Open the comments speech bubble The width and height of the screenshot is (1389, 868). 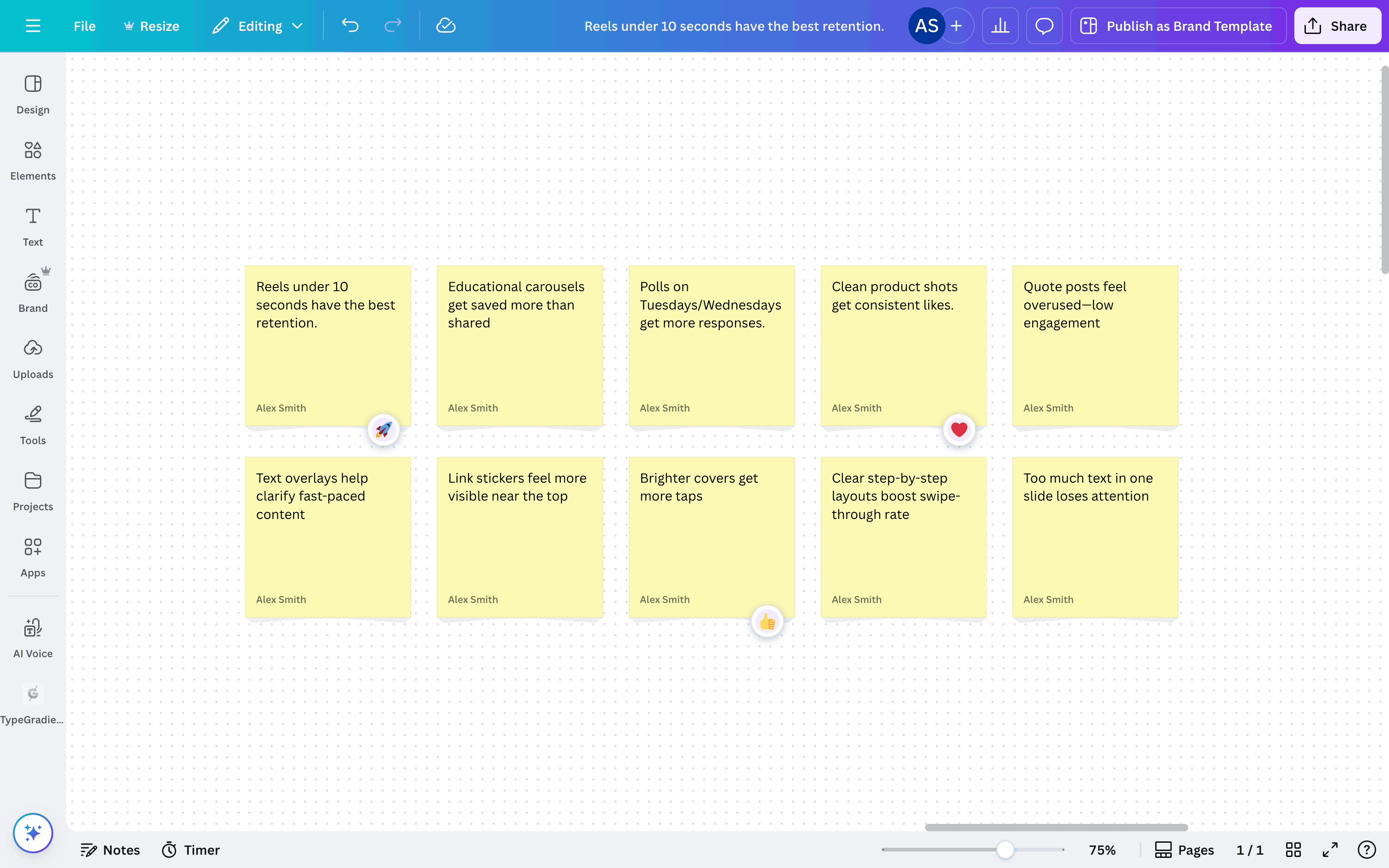pos(1044,26)
